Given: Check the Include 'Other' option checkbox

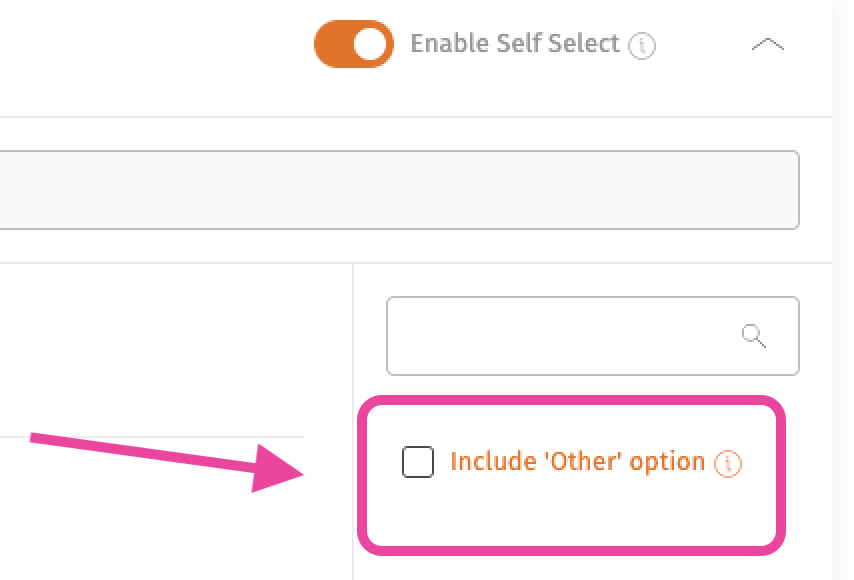Looking at the screenshot, I should (x=418, y=462).
